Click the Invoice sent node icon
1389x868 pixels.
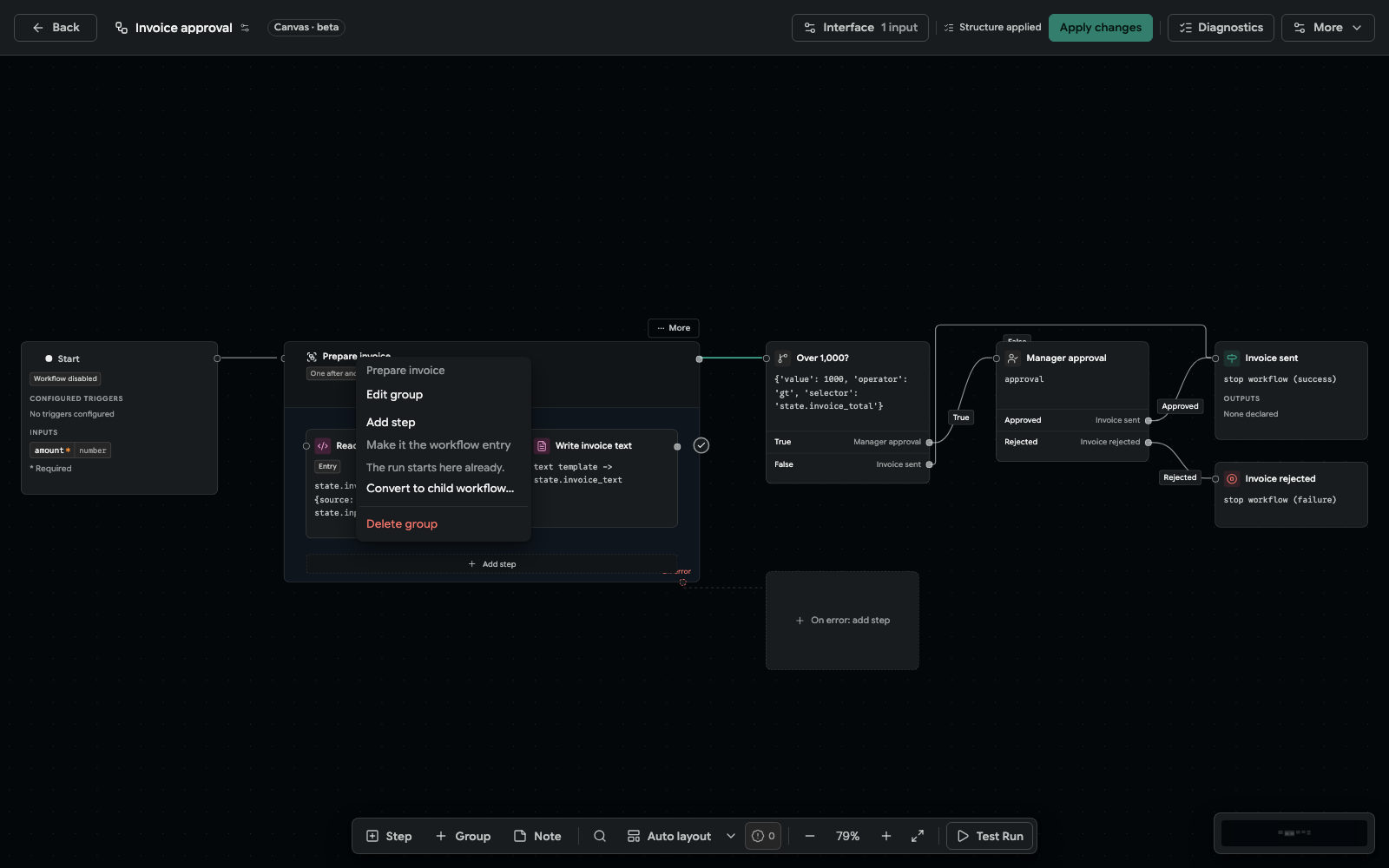point(1232,358)
